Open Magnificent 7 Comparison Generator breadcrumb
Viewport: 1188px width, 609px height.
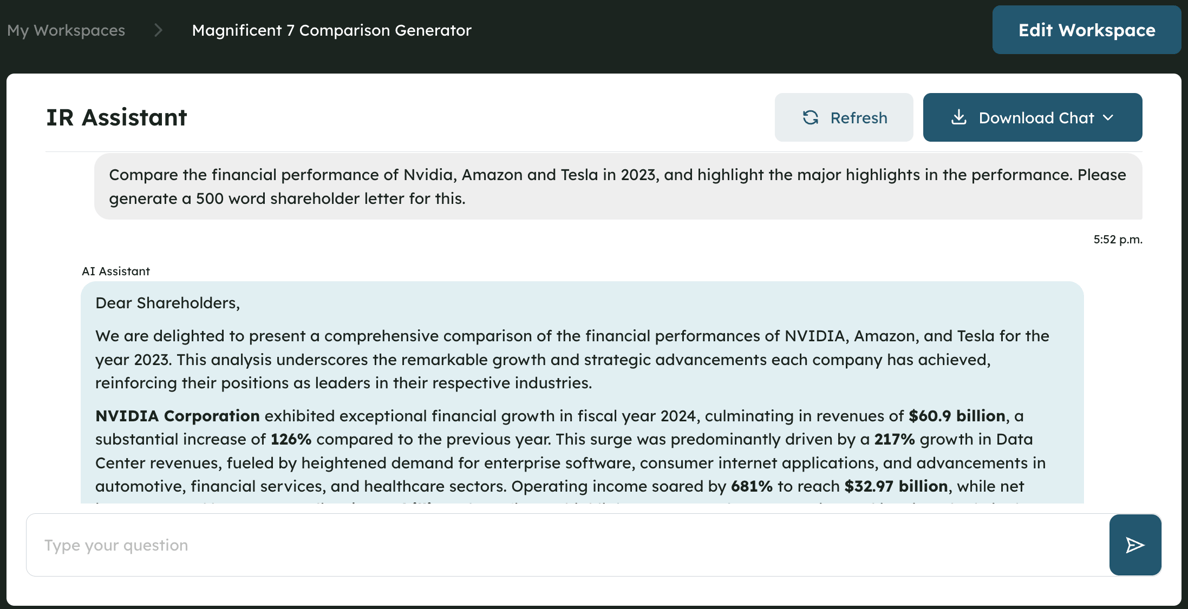pyautogui.click(x=331, y=30)
